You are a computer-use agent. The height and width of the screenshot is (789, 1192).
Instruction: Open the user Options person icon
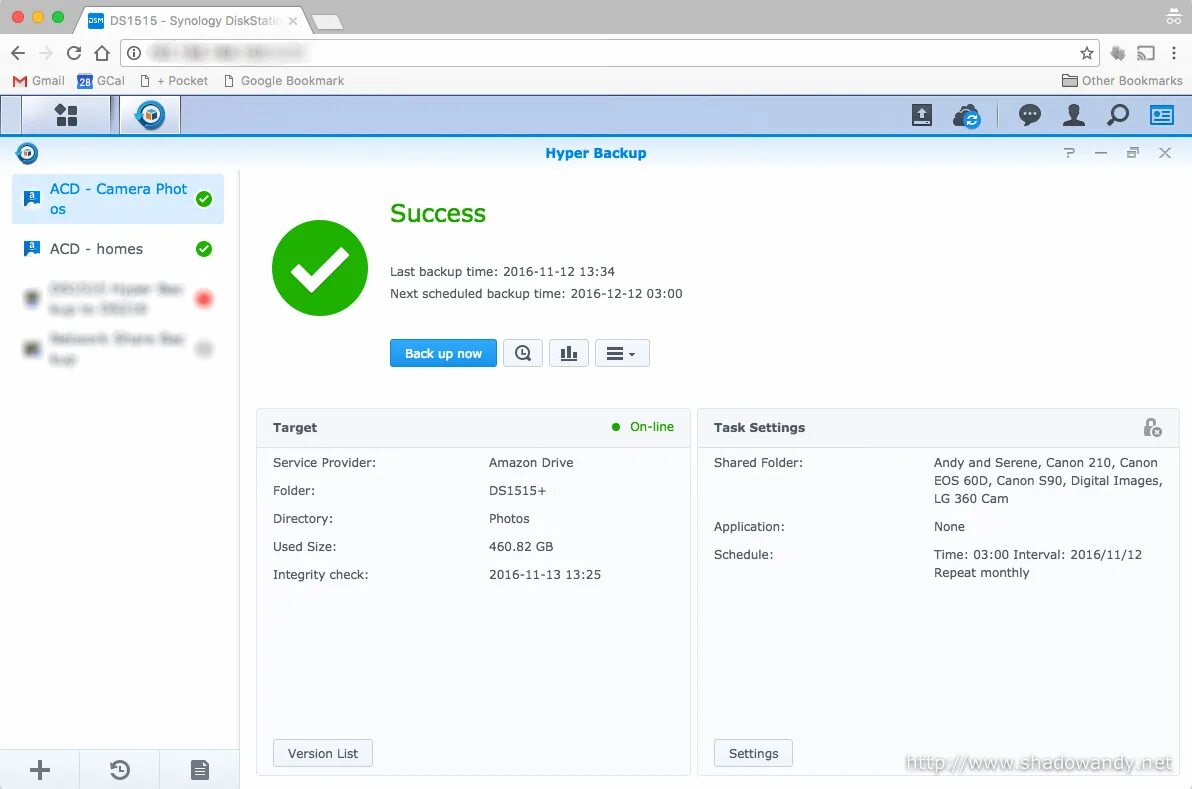[1073, 116]
